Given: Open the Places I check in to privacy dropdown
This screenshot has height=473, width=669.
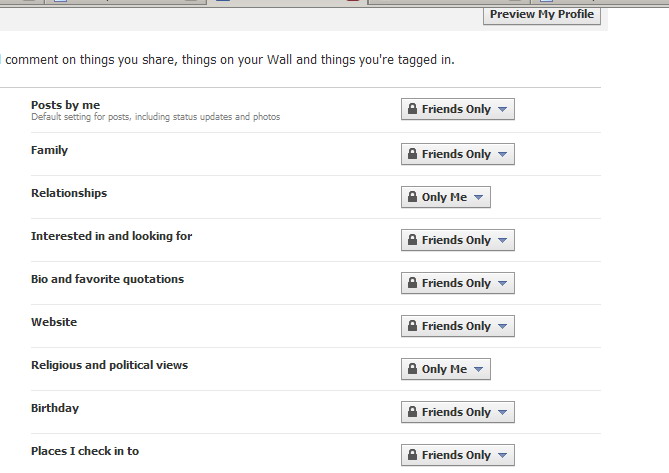Looking at the screenshot, I should 457,455.
